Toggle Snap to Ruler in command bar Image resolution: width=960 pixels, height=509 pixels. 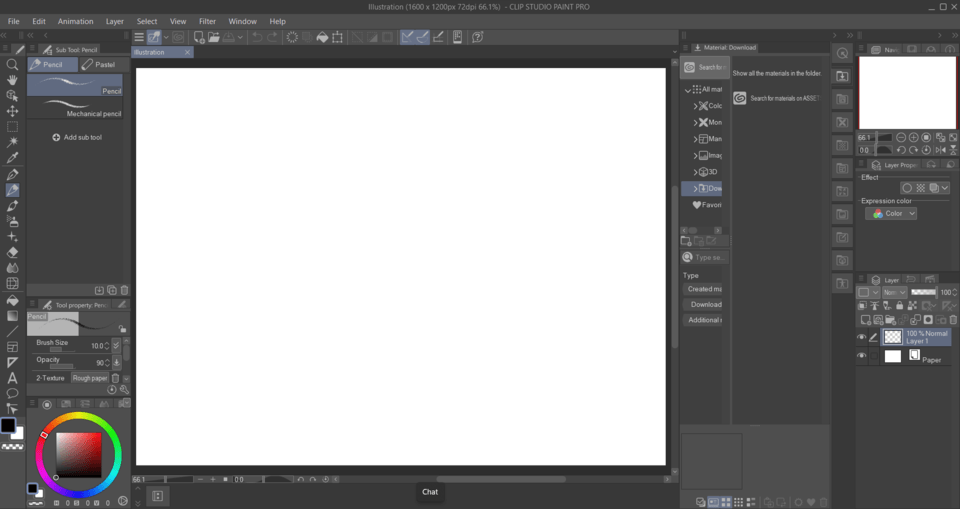407,37
